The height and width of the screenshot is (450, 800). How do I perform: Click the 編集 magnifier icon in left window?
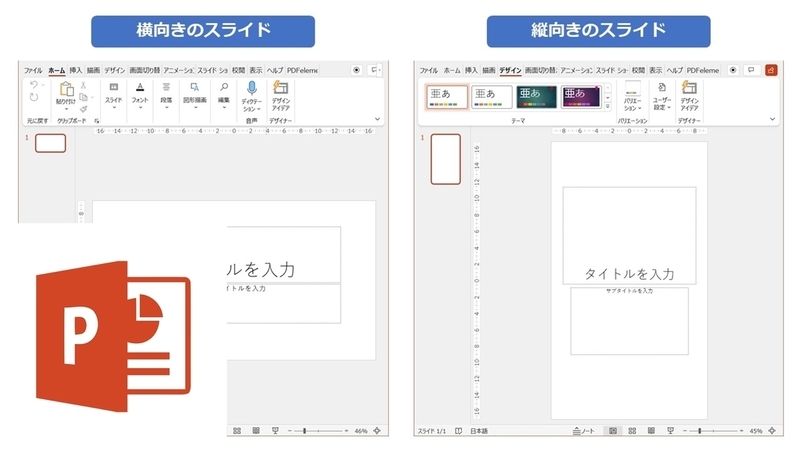click(x=224, y=87)
